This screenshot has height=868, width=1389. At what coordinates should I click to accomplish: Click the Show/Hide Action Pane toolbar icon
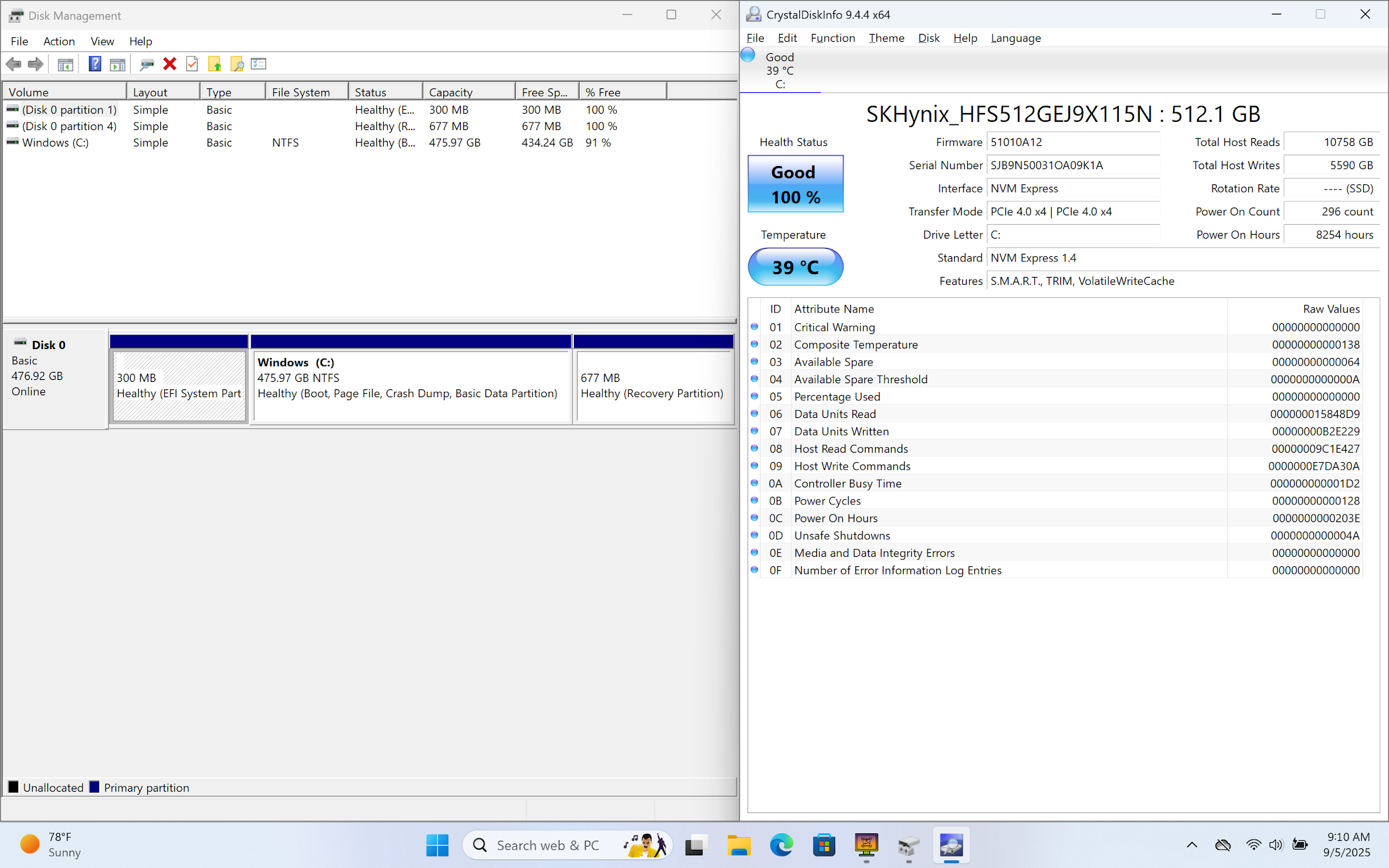[x=117, y=64]
